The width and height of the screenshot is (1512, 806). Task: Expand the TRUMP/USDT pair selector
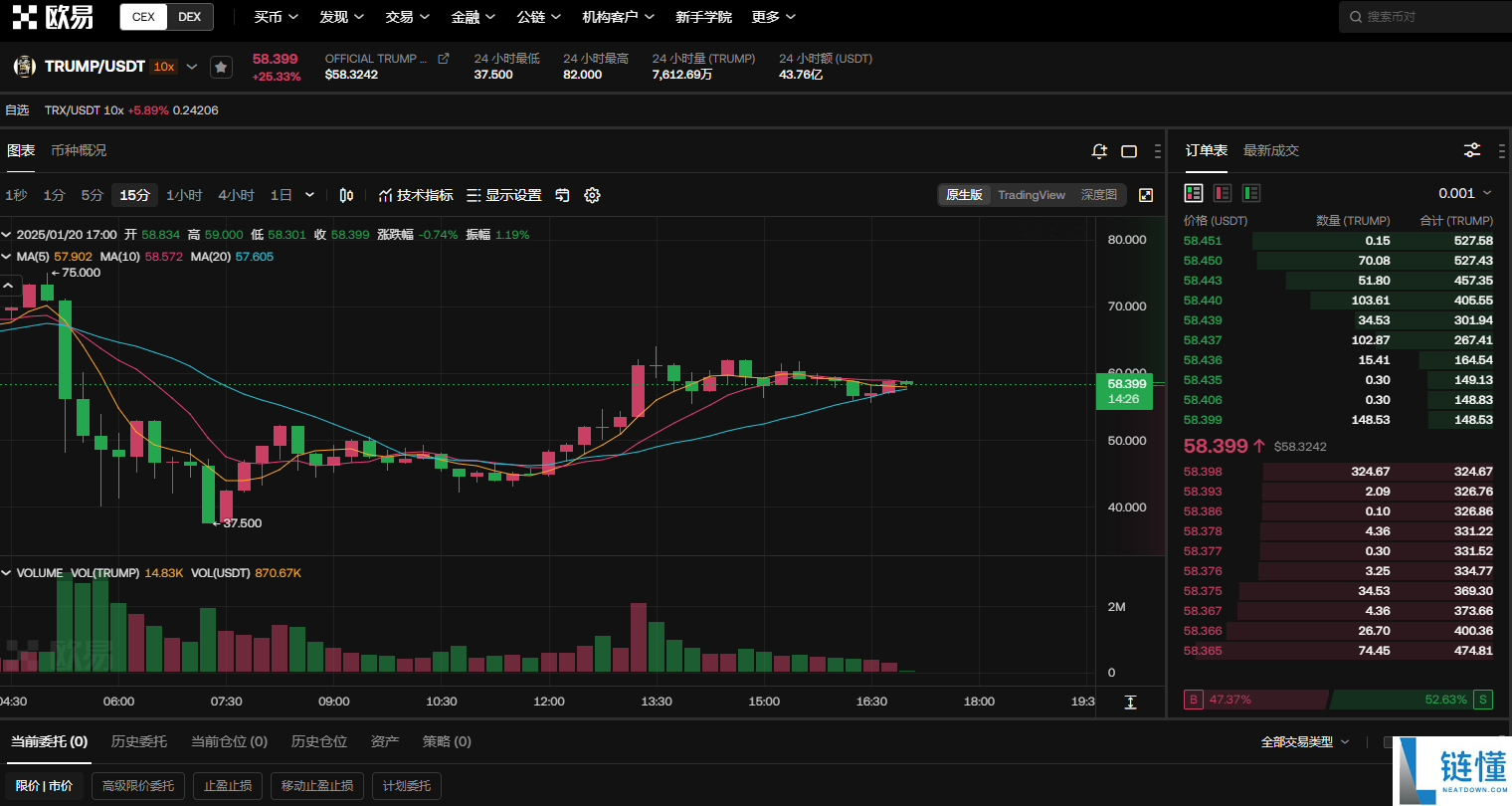[x=192, y=67]
